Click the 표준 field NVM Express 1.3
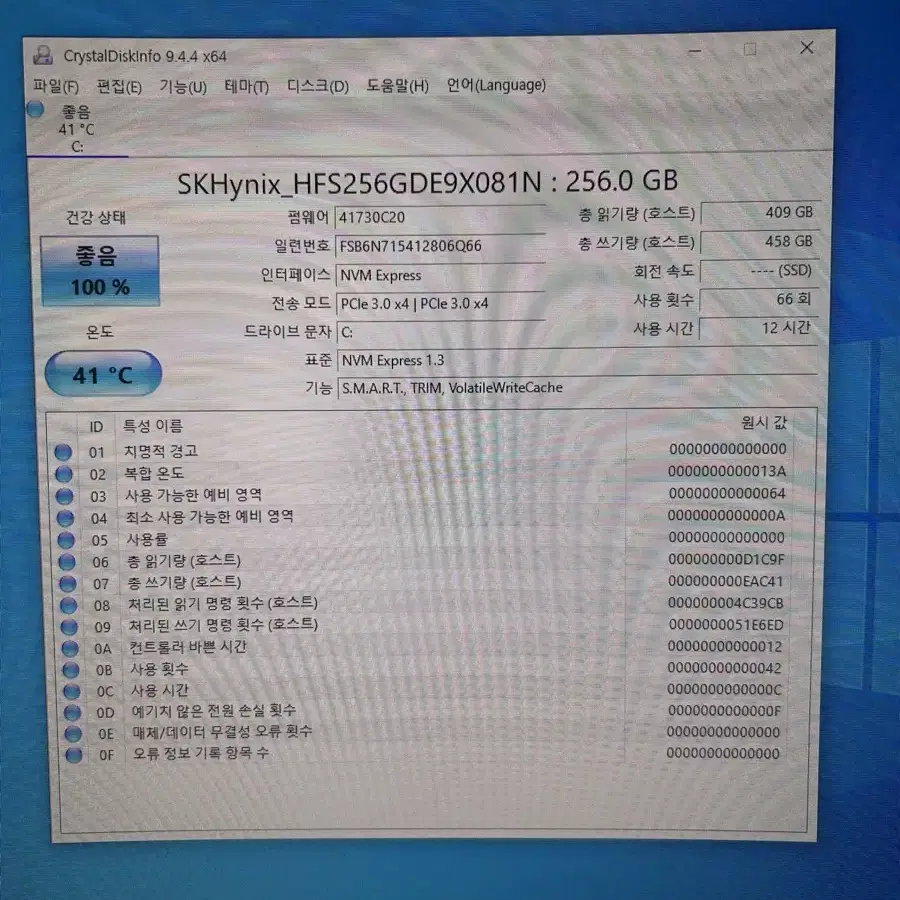 click(577, 360)
